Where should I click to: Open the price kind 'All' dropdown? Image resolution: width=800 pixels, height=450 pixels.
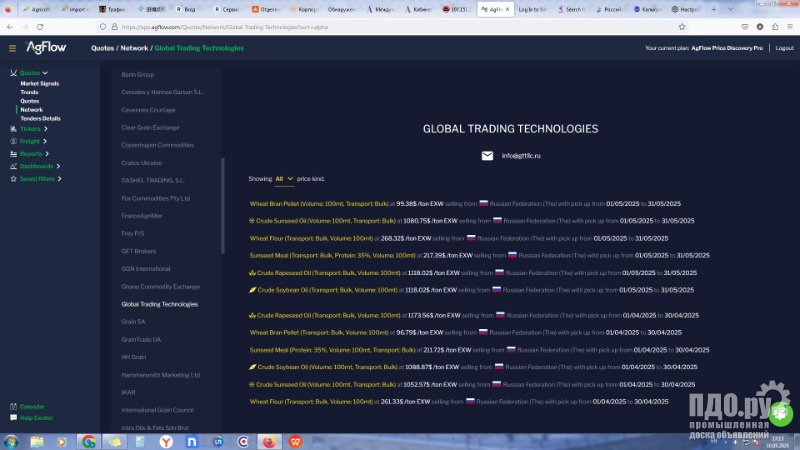(284, 179)
